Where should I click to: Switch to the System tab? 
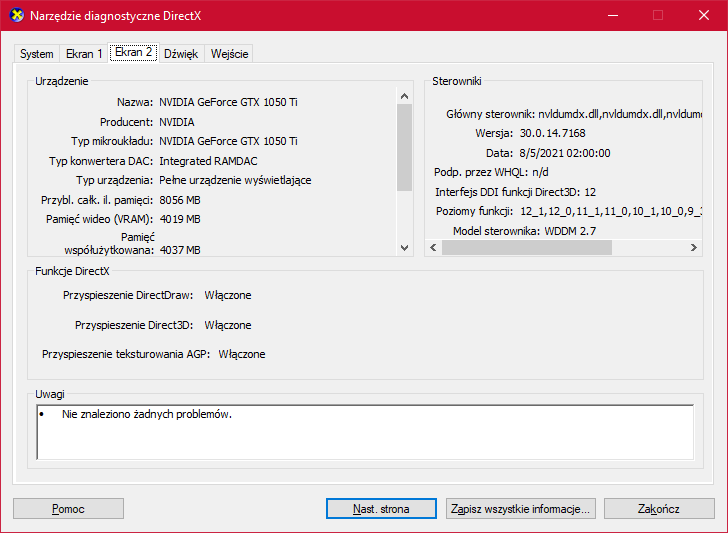[37, 54]
